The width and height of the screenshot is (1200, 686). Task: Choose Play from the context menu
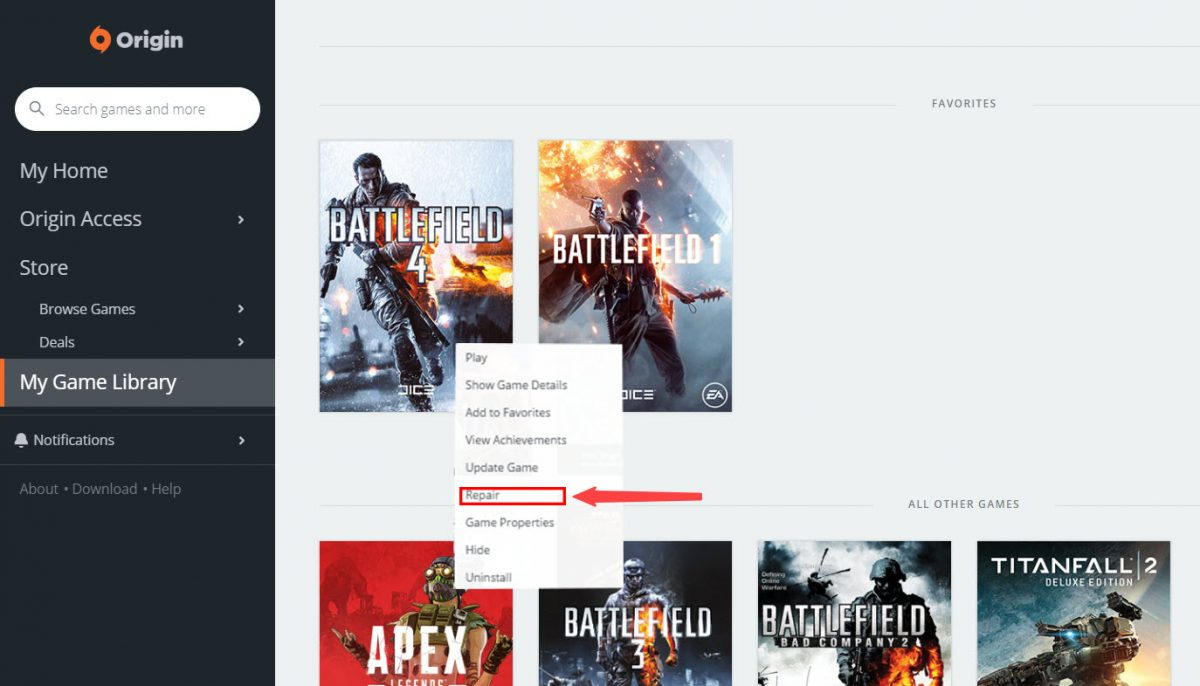click(x=476, y=357)
